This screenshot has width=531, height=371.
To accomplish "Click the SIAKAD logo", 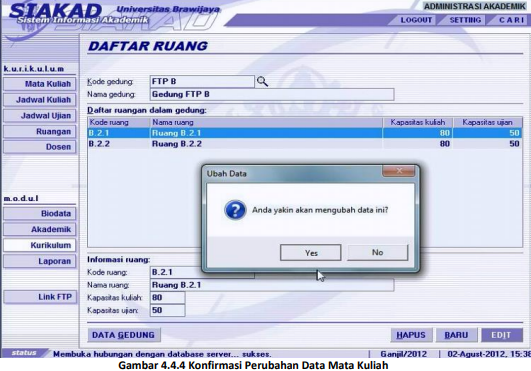I will coord(56,13).
